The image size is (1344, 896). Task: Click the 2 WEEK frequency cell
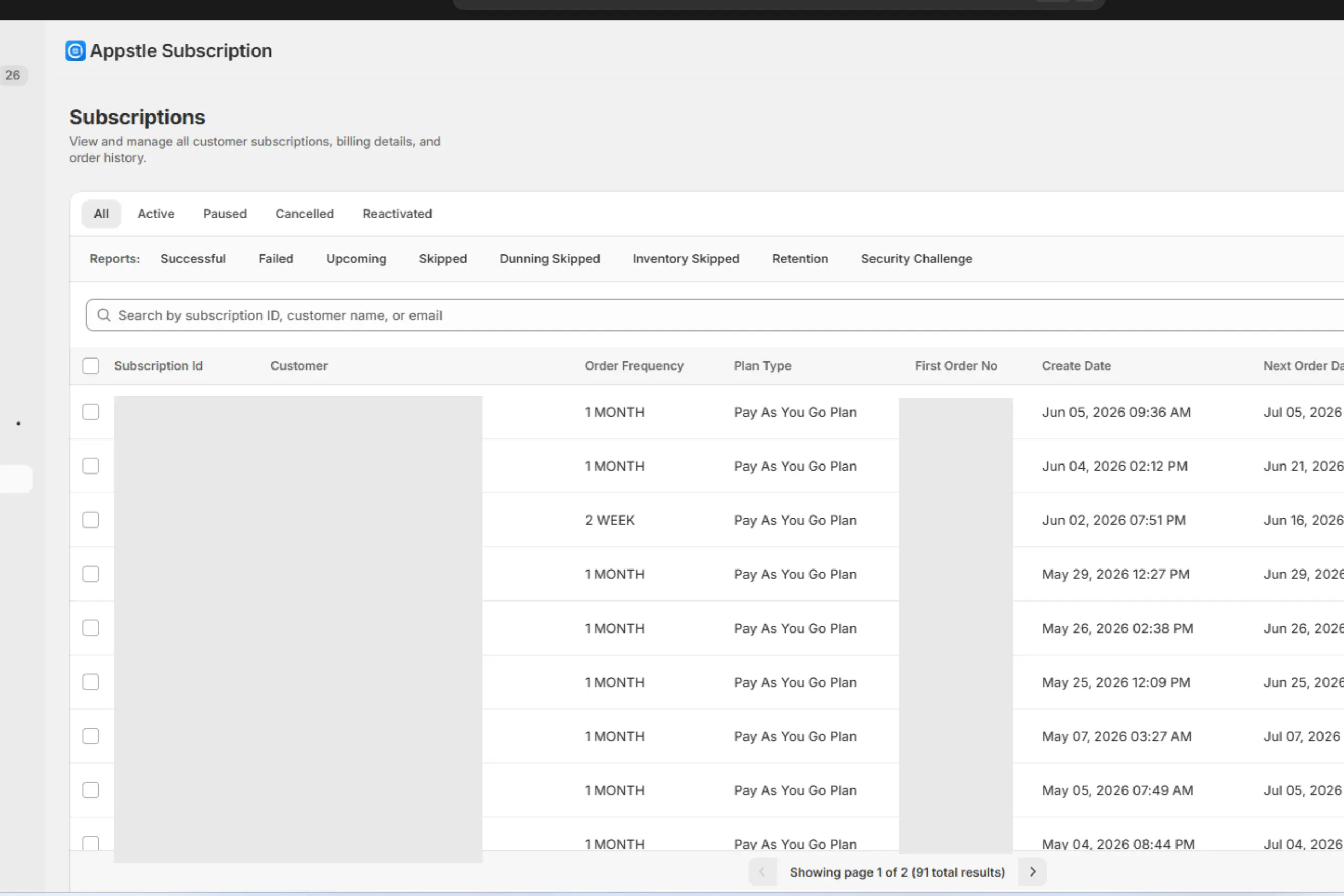pyautogui.click(x=609, y=520)
